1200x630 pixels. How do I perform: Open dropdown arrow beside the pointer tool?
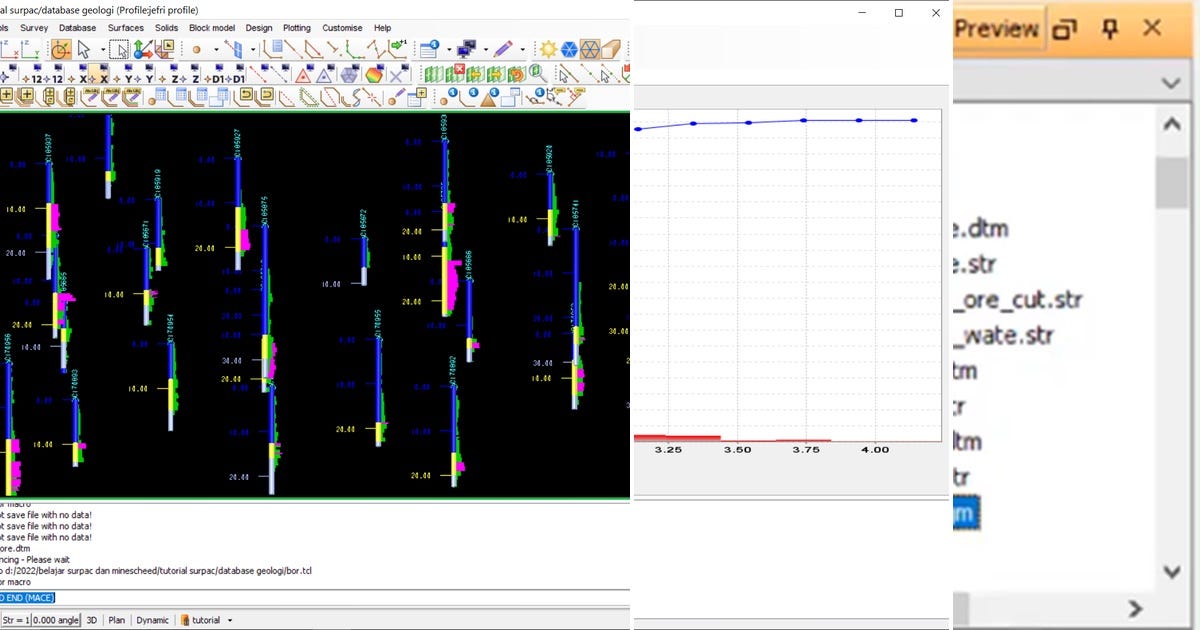pyautogui.click(x=102, y=50)
